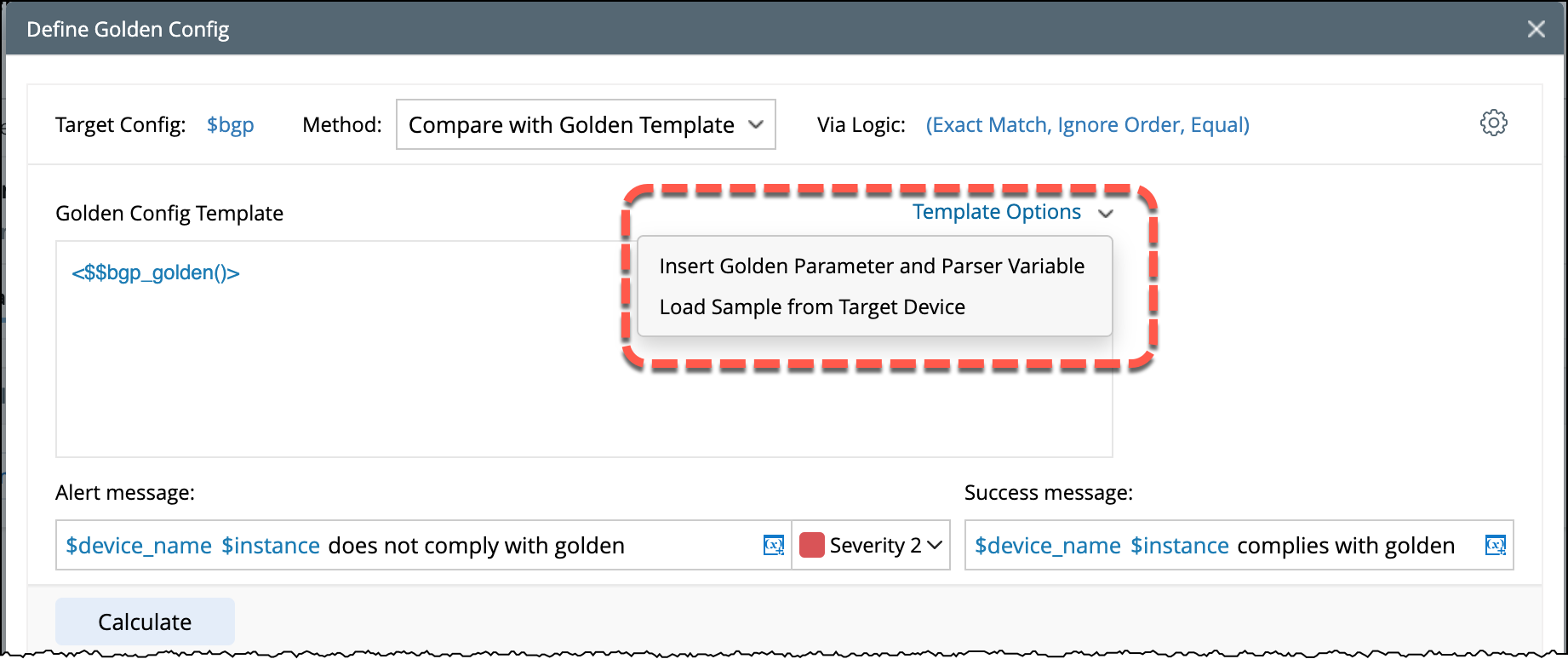Open the Via Logic settings link
Viewport: 1568px width, 659px height.
point(1087,125)
